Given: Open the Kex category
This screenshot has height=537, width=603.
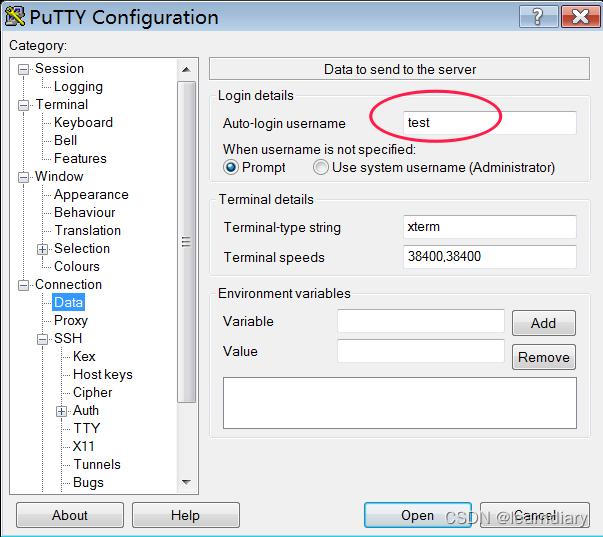Looking at the screenshot, I should pos(84,356).
